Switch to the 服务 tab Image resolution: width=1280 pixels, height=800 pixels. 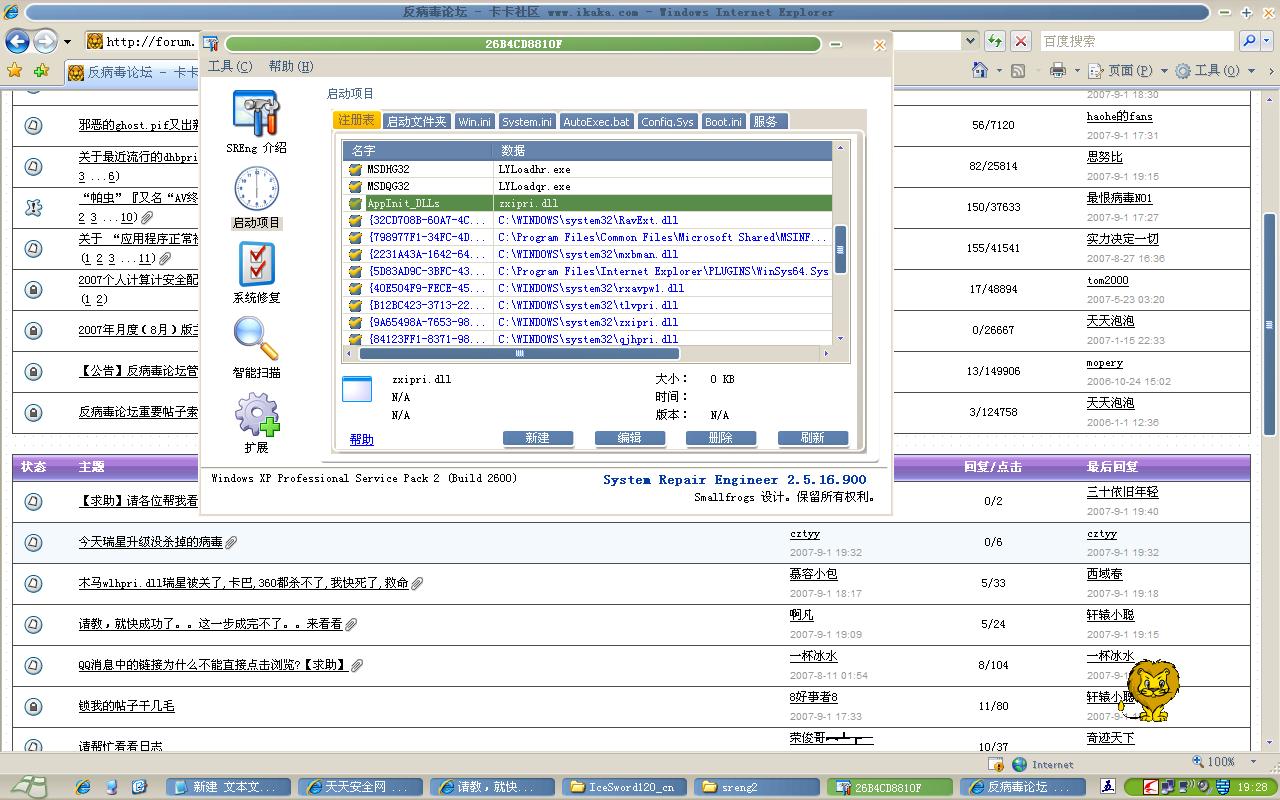point(766,121)
